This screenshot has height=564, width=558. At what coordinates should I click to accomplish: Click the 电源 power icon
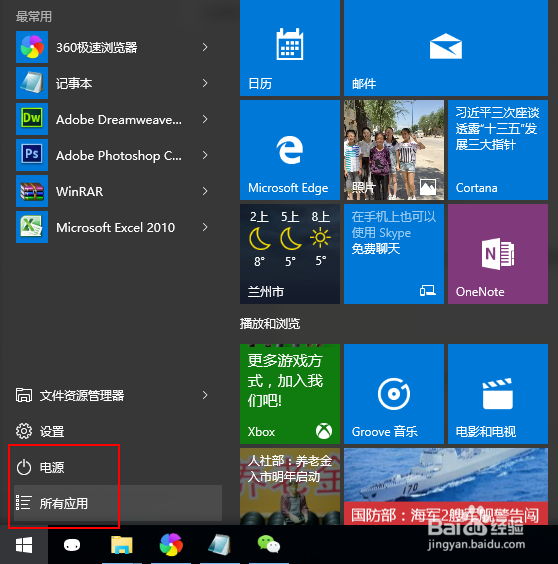[24, 467]
